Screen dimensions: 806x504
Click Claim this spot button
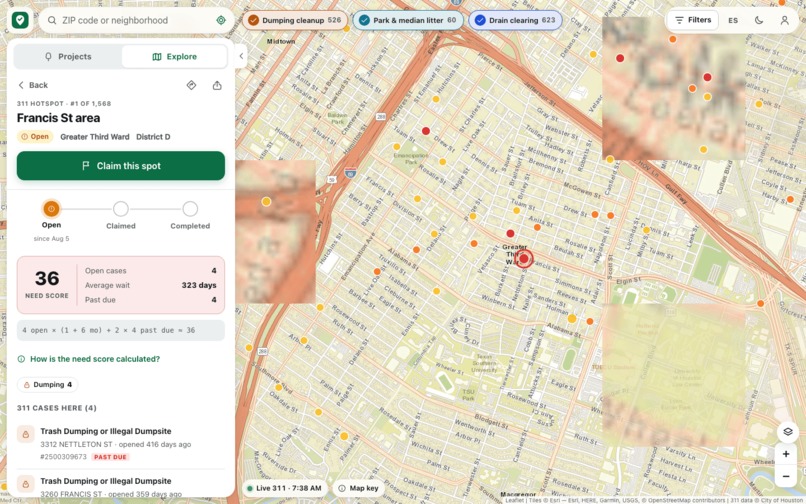click(x=121, y=166)
